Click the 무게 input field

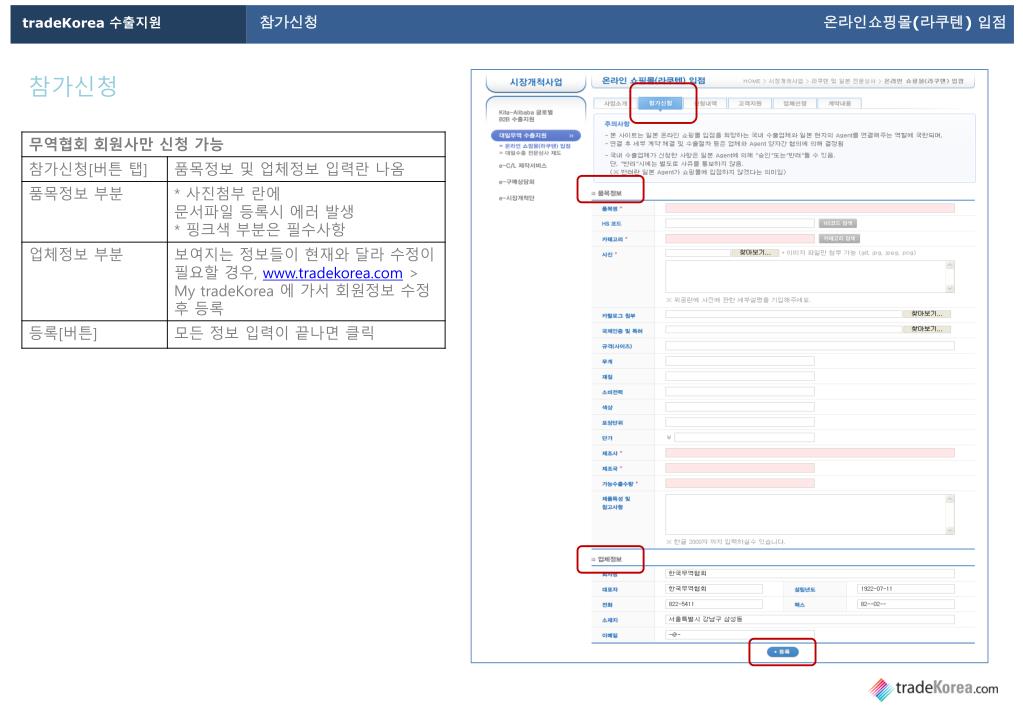tap(740, 361)
